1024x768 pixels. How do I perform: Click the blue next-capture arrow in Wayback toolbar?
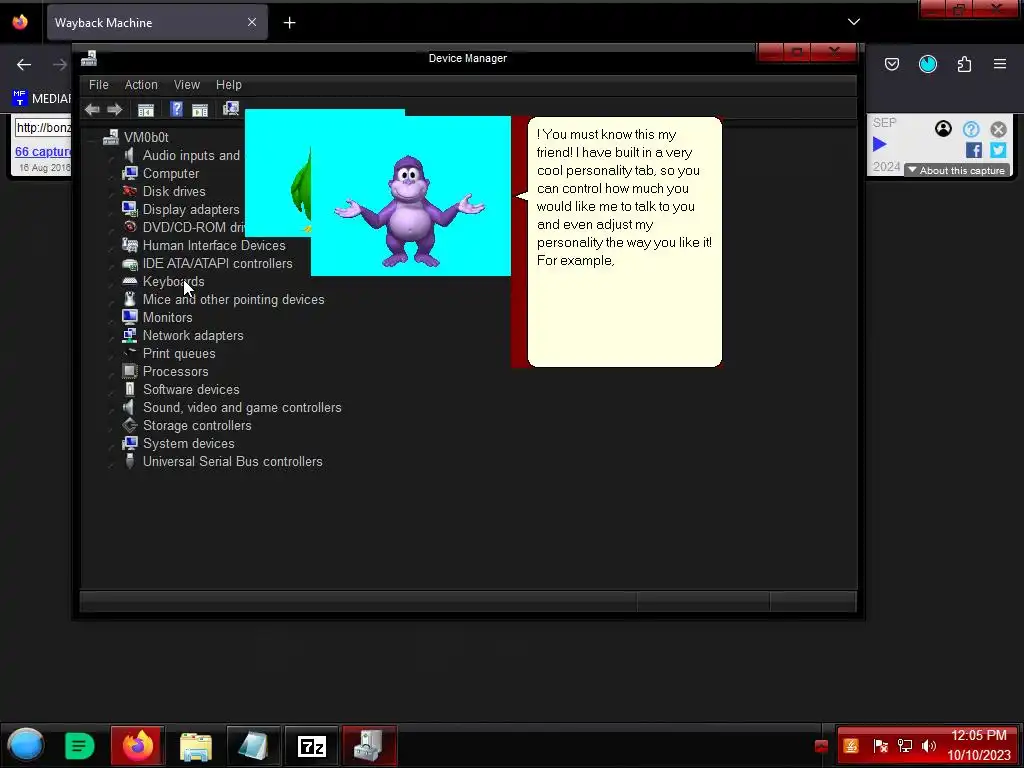[x=879, y=144]
